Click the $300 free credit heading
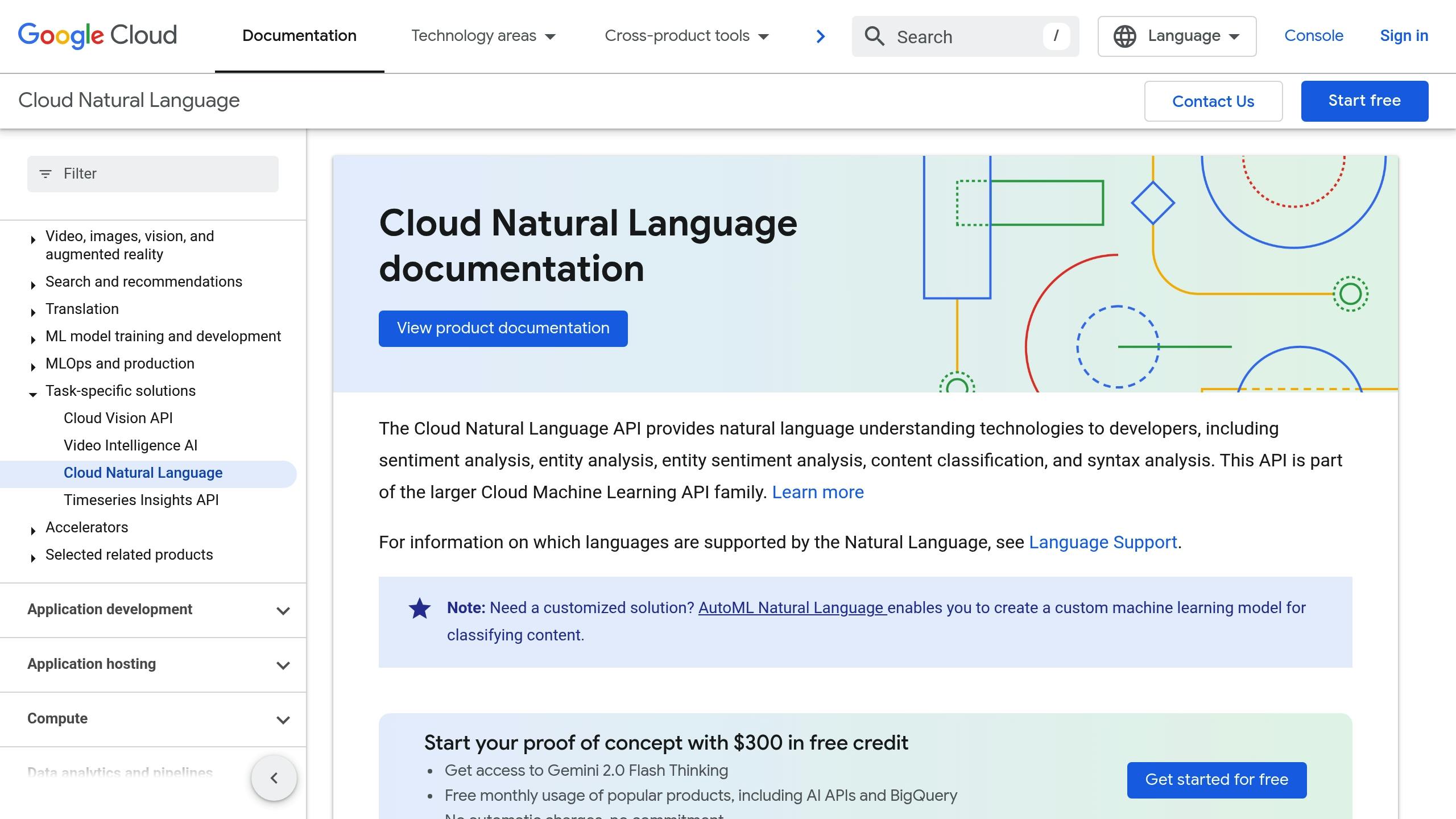 click(666, 743)
